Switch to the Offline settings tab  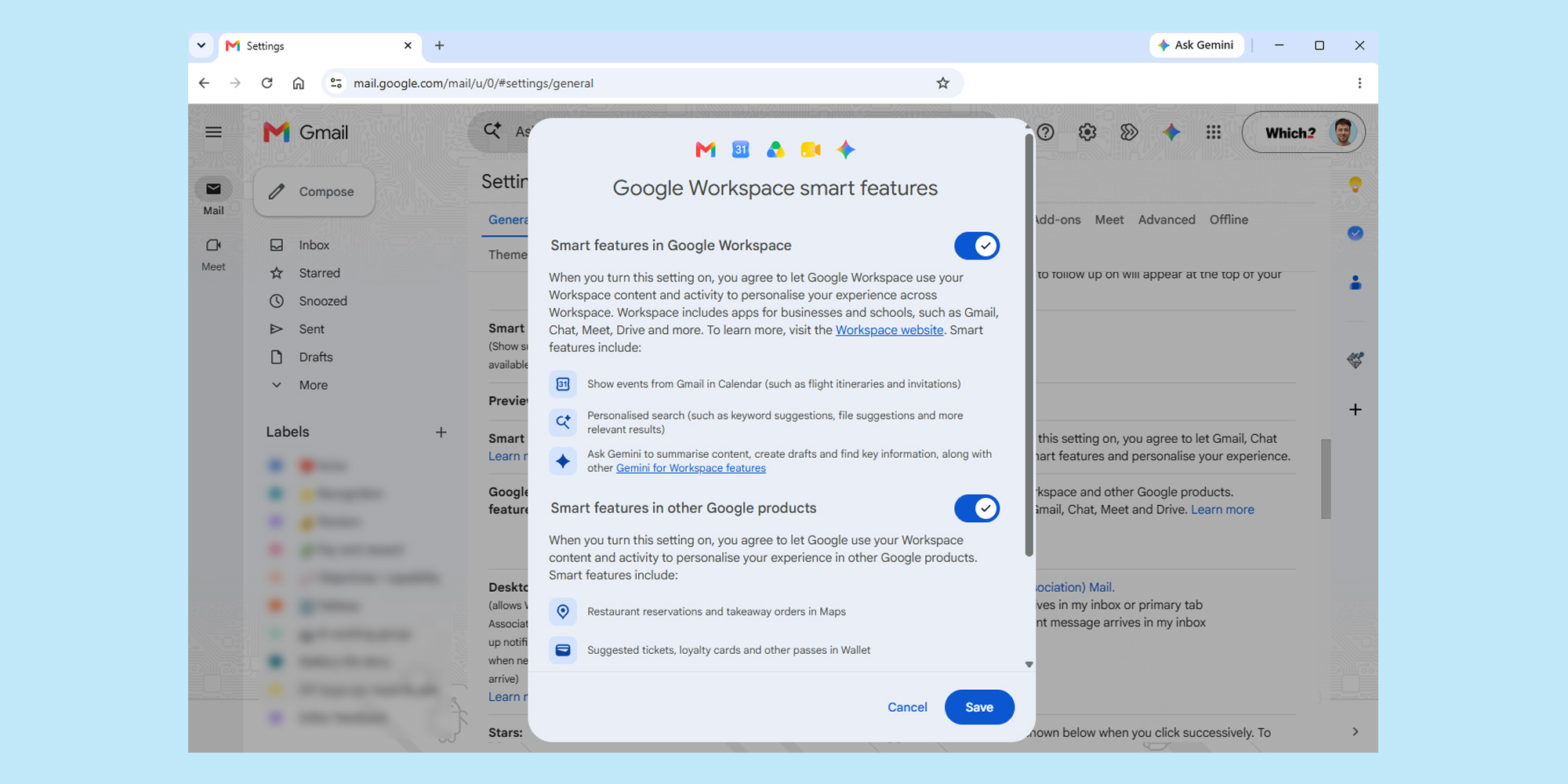point(1229,220)
